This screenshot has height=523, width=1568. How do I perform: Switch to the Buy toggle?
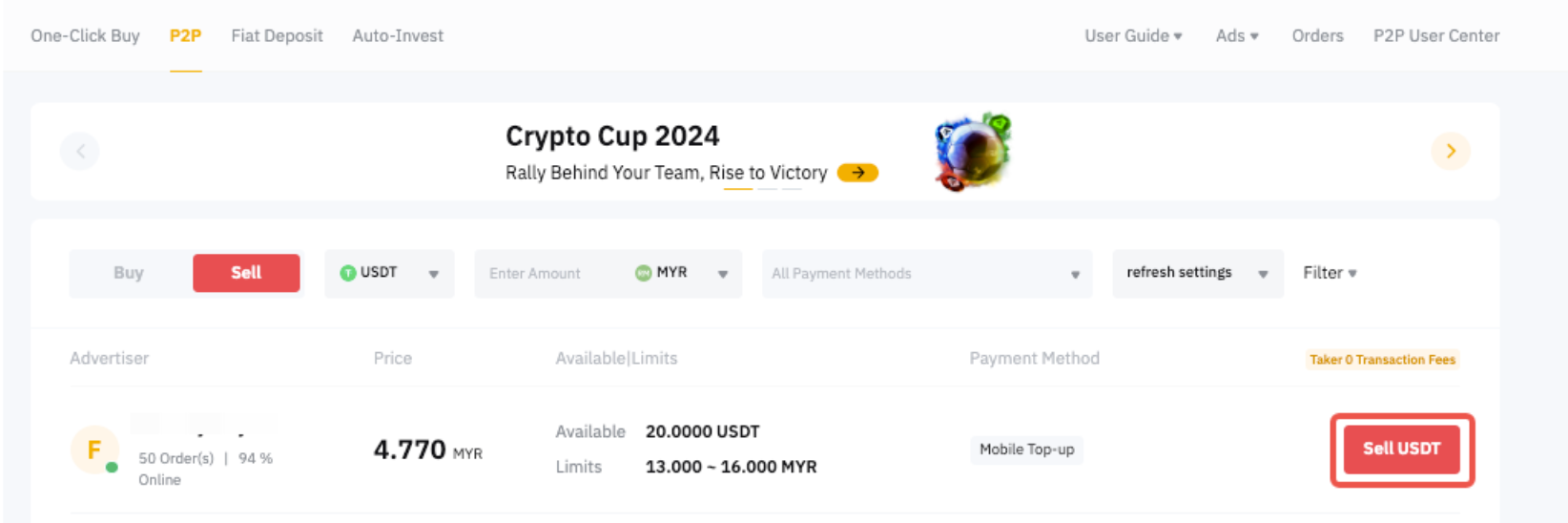(x=129, y=273)
